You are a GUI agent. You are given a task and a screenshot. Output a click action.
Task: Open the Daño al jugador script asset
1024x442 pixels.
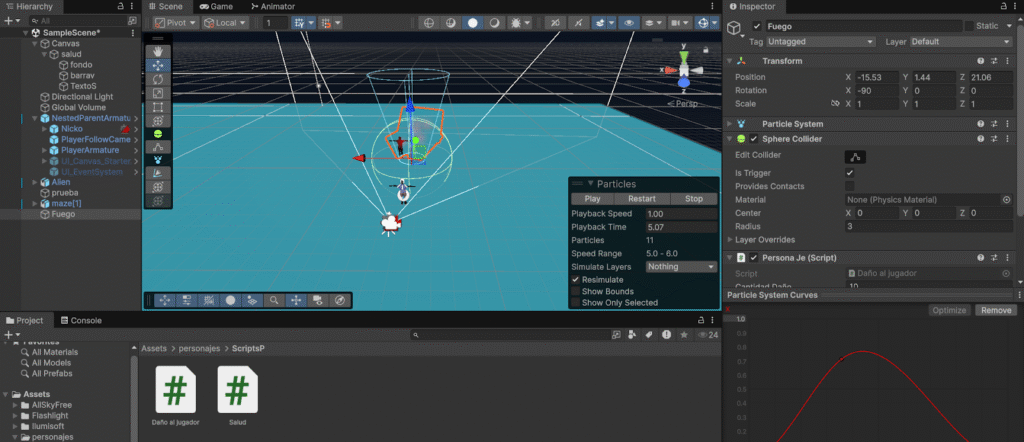(x=174, y=388)
